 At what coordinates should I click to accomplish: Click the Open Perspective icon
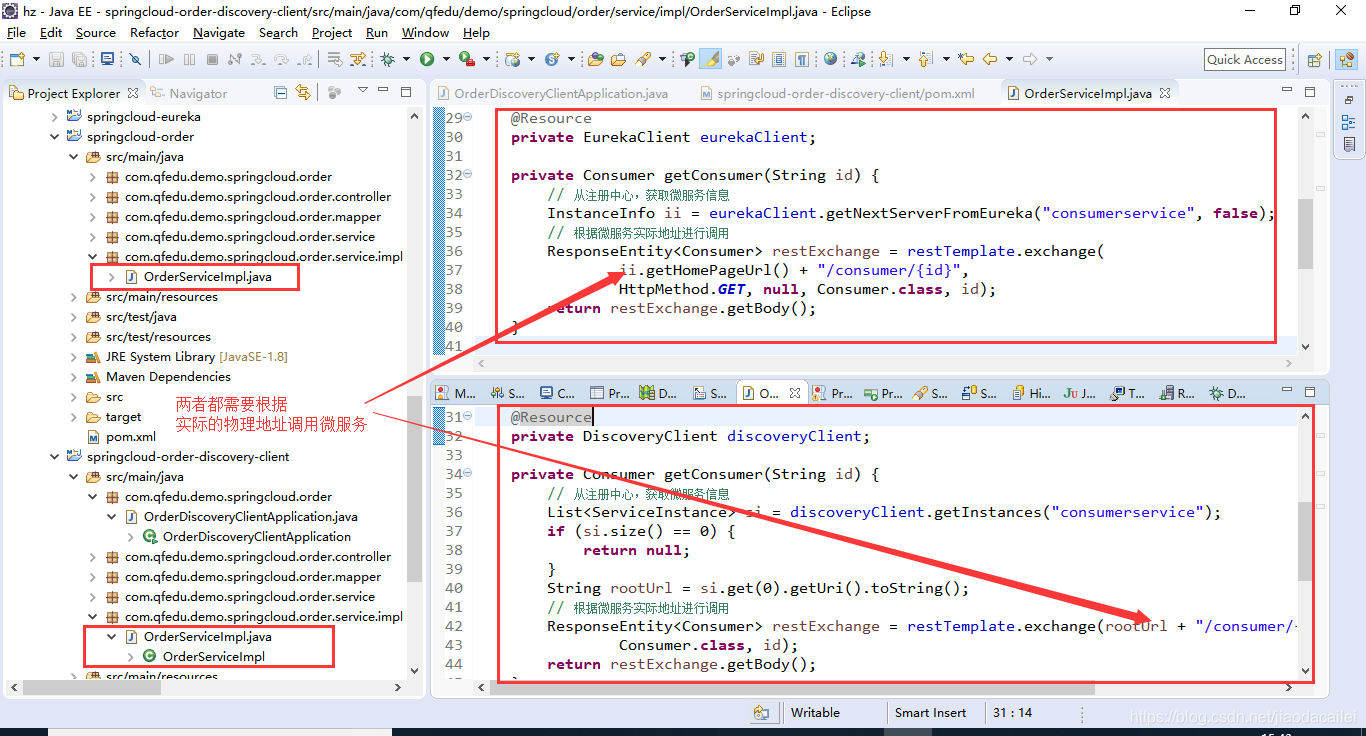1315,59
